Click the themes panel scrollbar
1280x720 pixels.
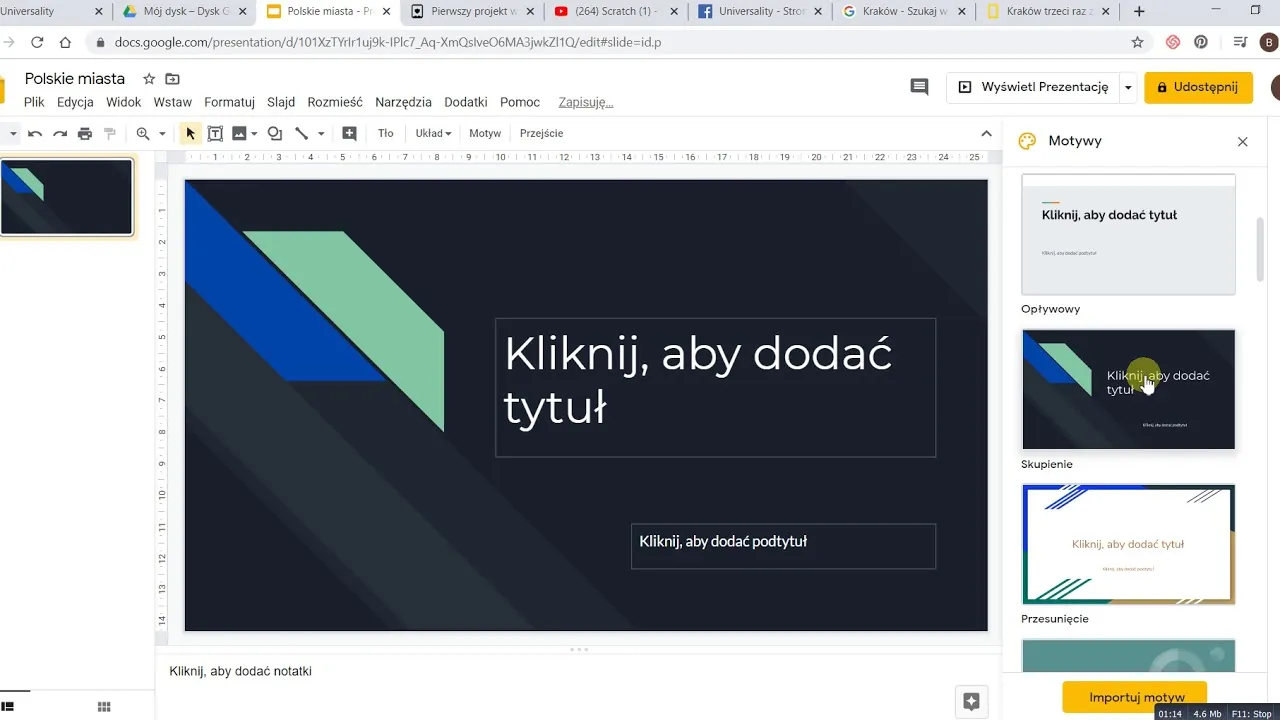tap(1260, 250)
